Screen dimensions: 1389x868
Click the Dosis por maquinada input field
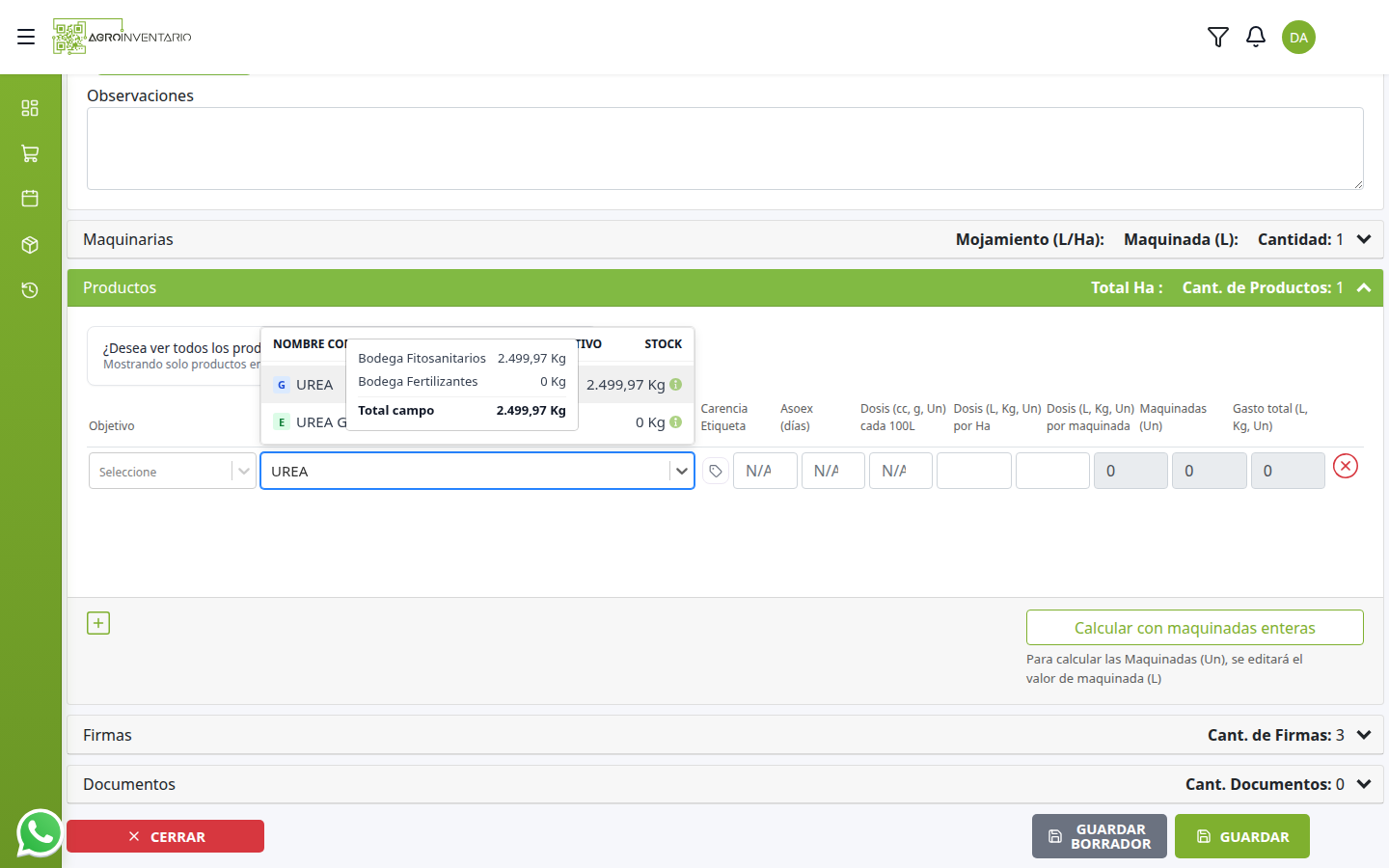click(x=1052, y=471)
